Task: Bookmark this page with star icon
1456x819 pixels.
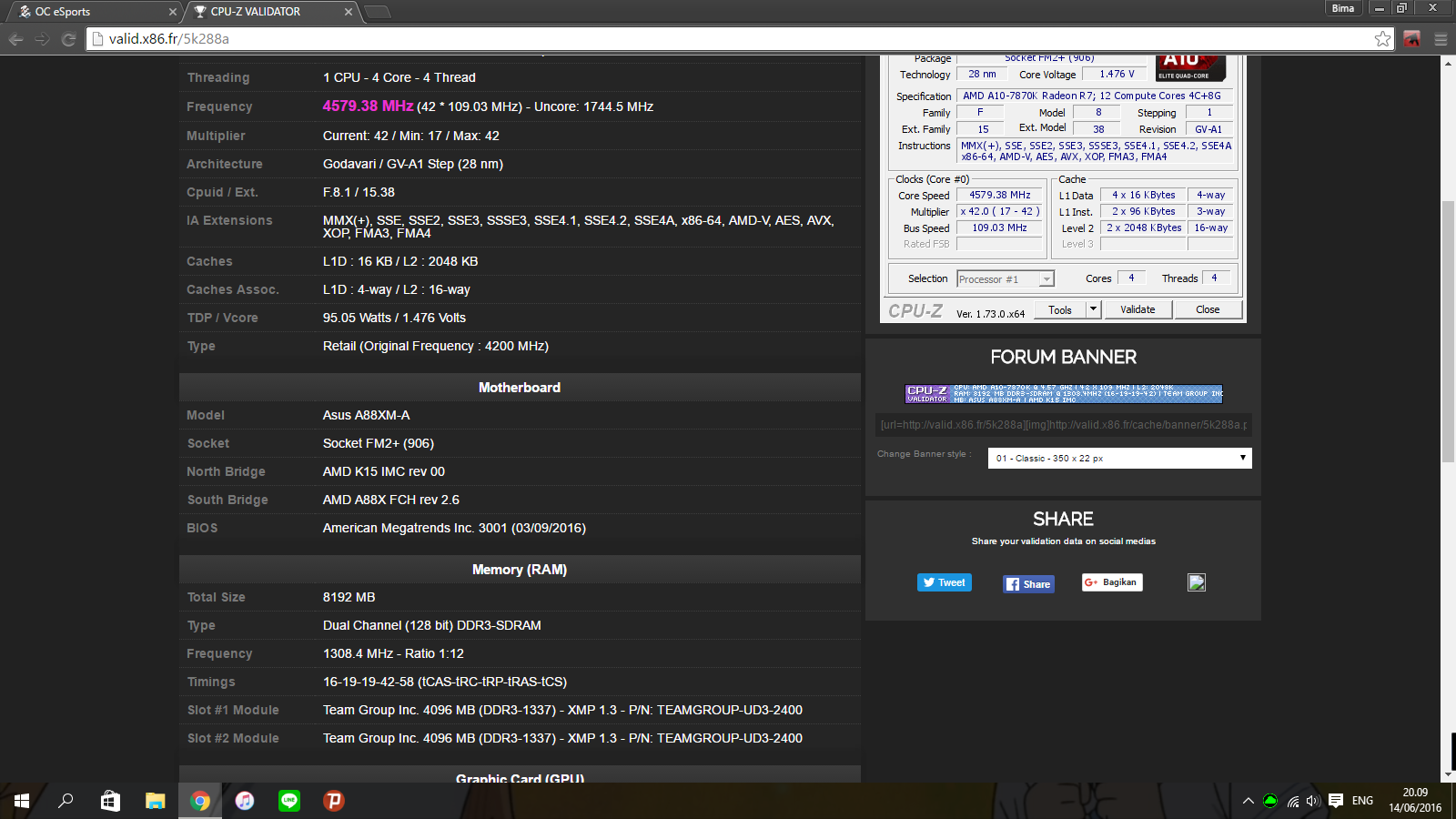Action: 1383,38
